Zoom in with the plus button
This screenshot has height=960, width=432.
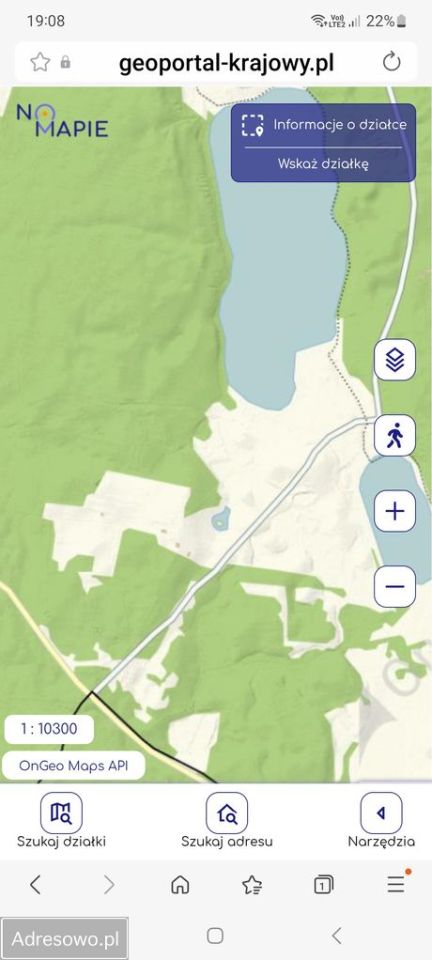395,511
